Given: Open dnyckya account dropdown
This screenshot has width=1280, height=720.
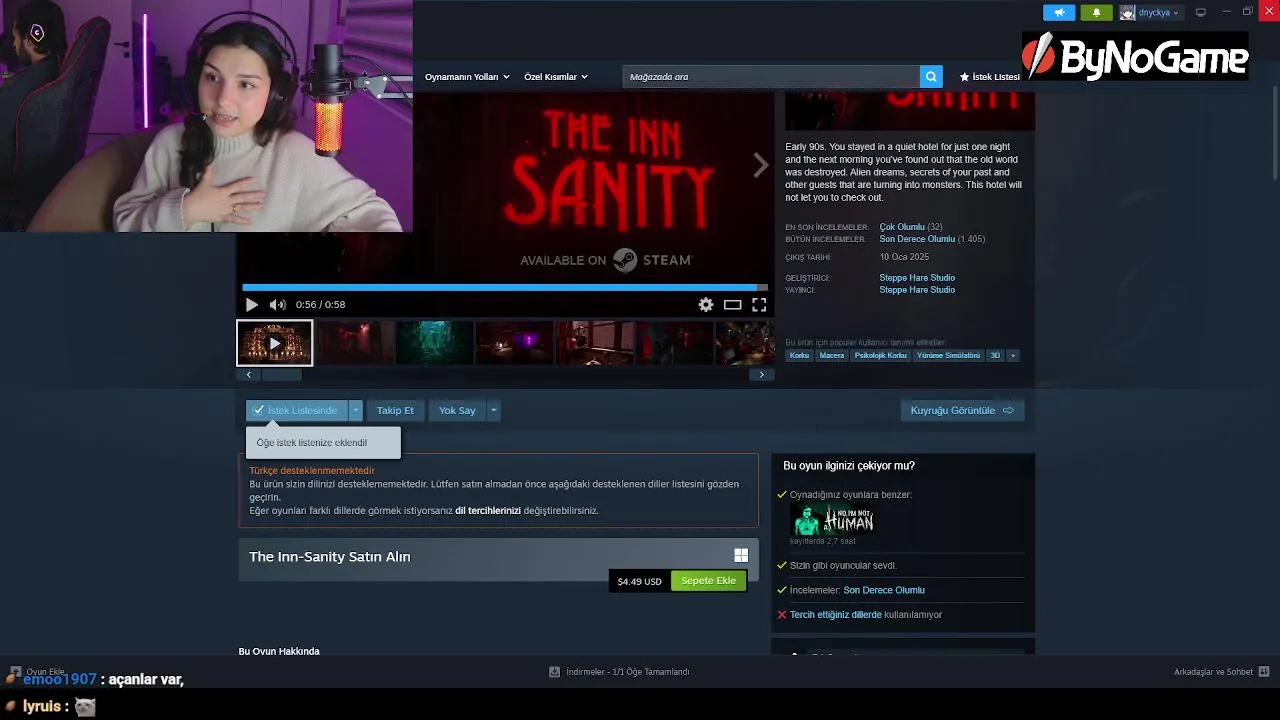Looking at the screenshot, I should [x=1159, y=13].
